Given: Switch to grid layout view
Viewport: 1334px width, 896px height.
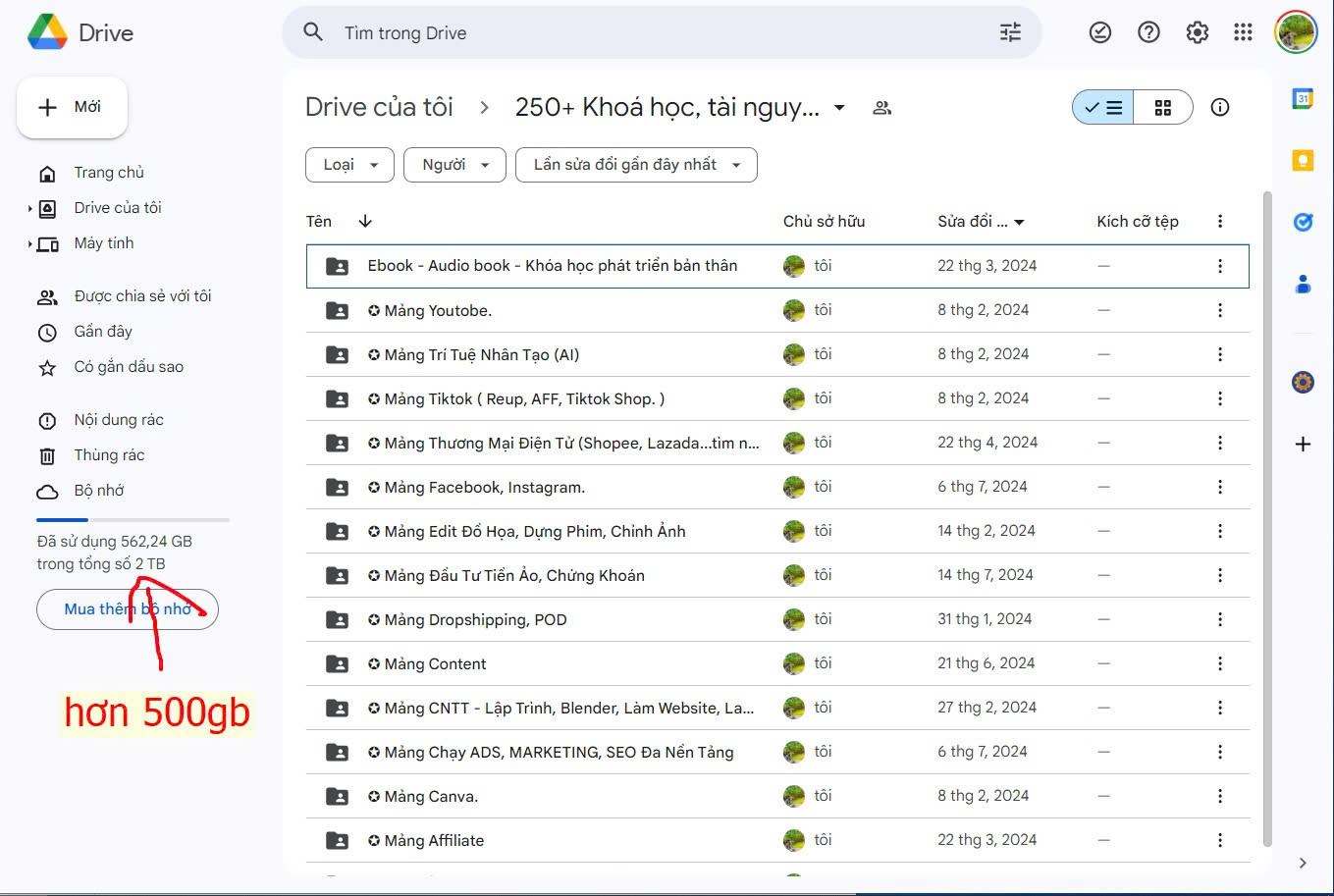Looking at the screenshot, I should [x=1163, y=107].
